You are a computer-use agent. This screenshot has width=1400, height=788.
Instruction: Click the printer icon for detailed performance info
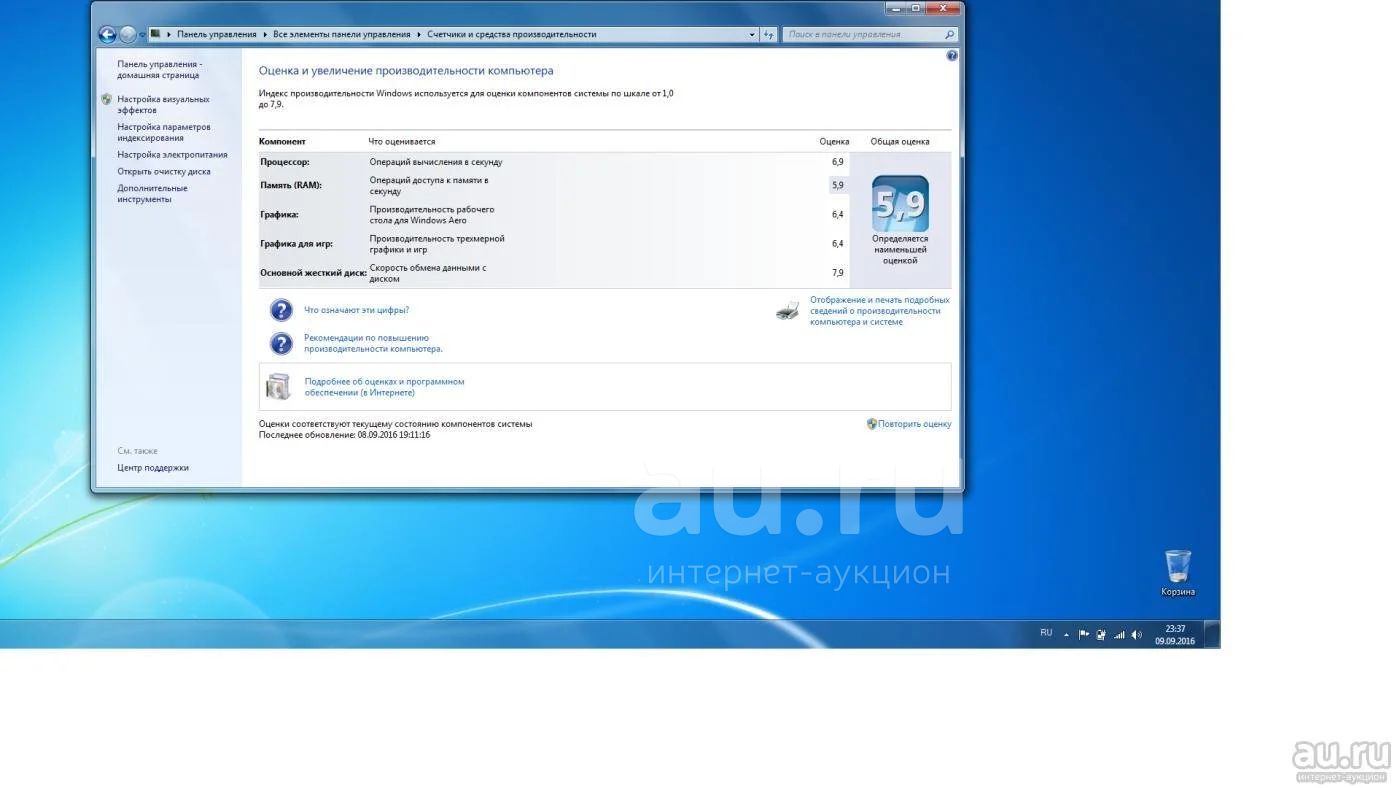[x=788, y=311]
